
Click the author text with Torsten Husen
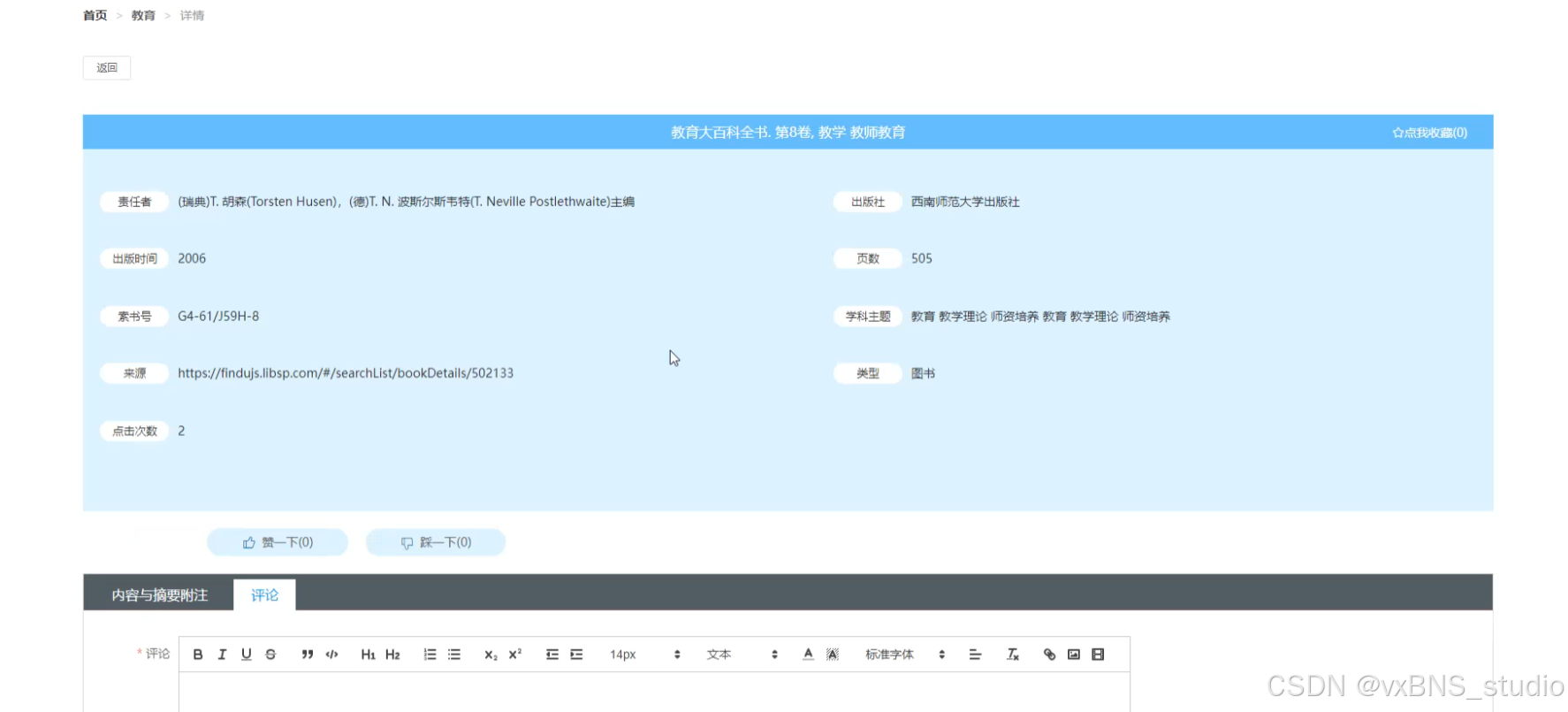pos(406,202)
